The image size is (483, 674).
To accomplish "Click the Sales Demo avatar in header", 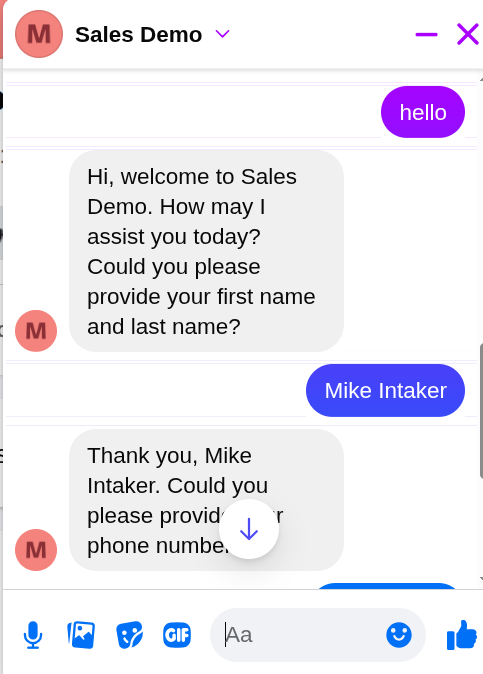I will (39, 34).
